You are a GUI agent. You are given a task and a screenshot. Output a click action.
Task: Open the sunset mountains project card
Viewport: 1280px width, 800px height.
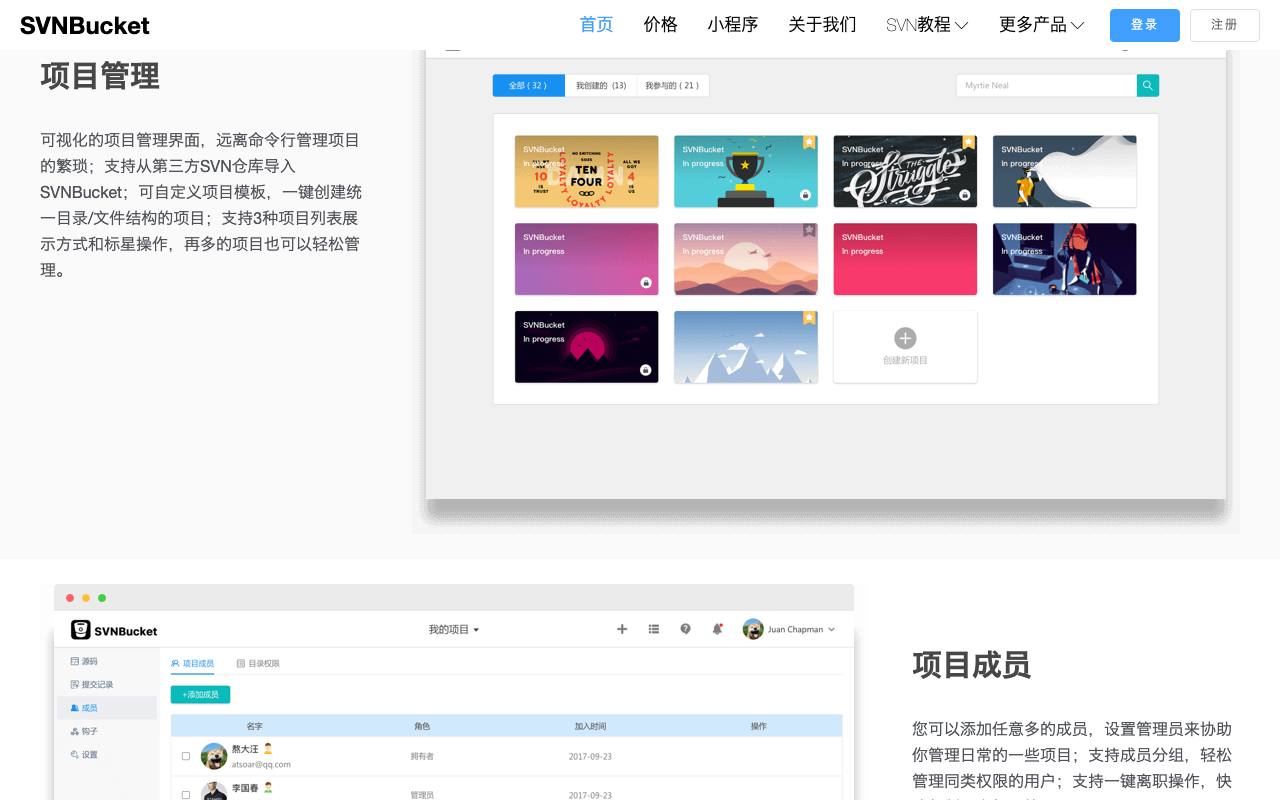[745, 259]
